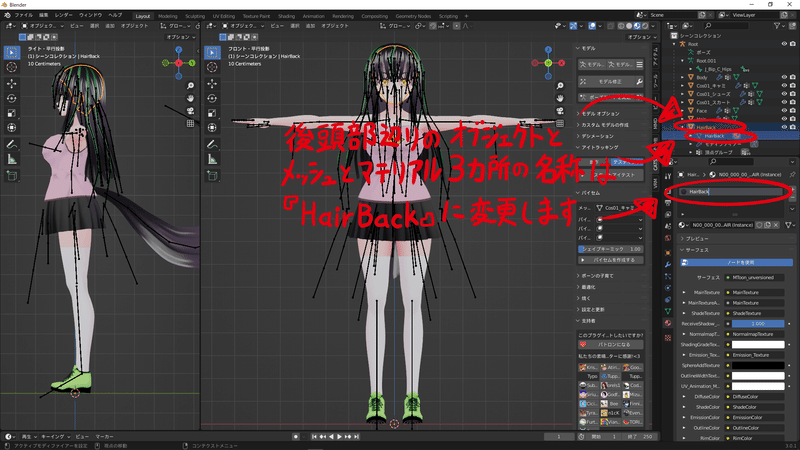Open the Material properties tab
This screenshot has height=450, width=800.
point(668,322)
